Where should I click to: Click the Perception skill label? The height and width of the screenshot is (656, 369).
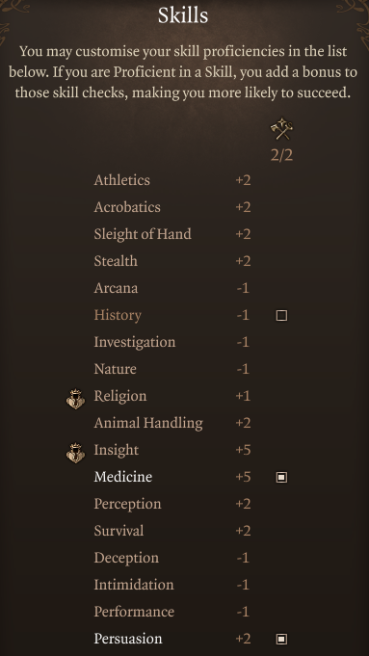tap(128, 504)
